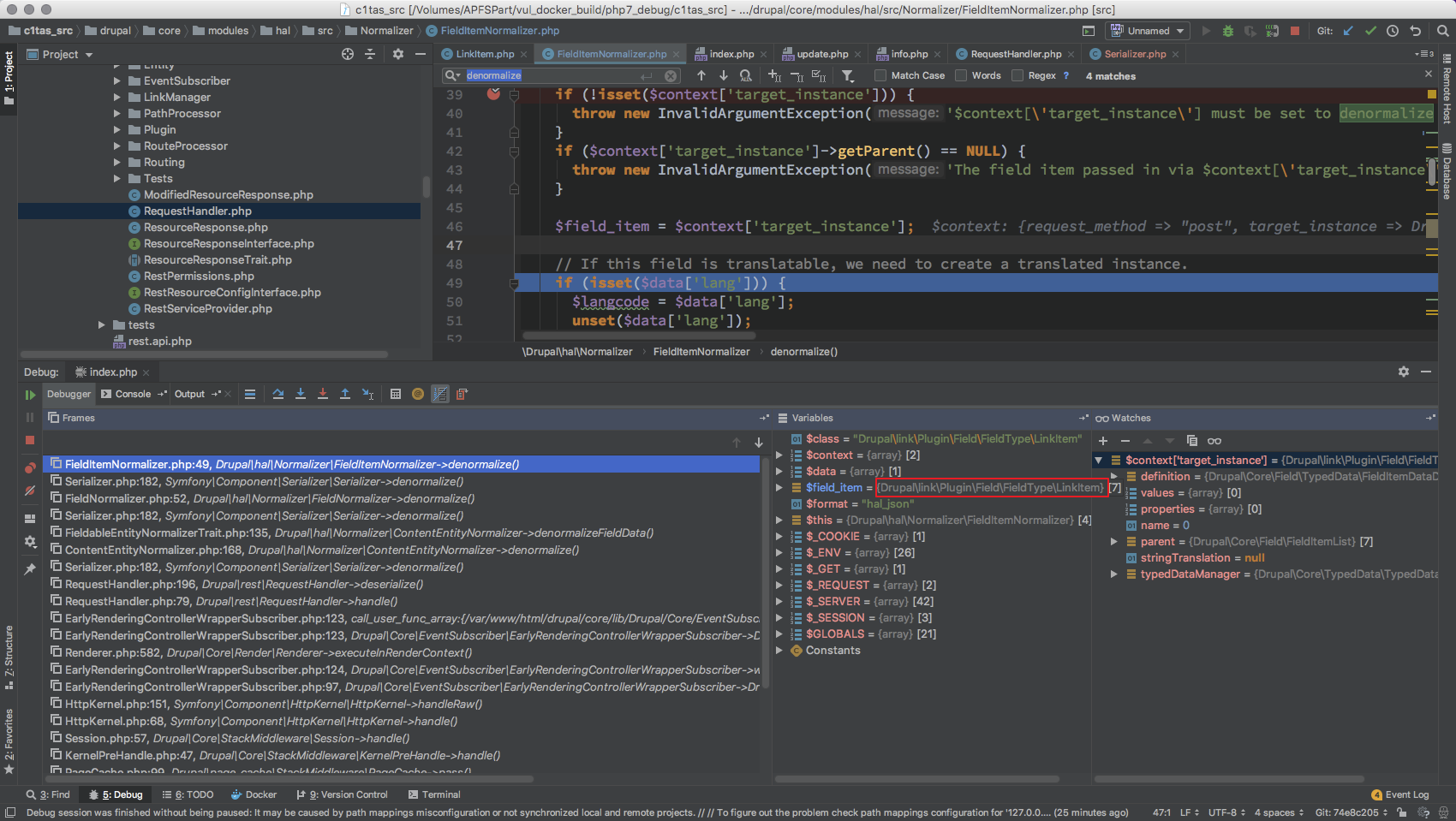Expand the Routing folder in project tree

117,163
